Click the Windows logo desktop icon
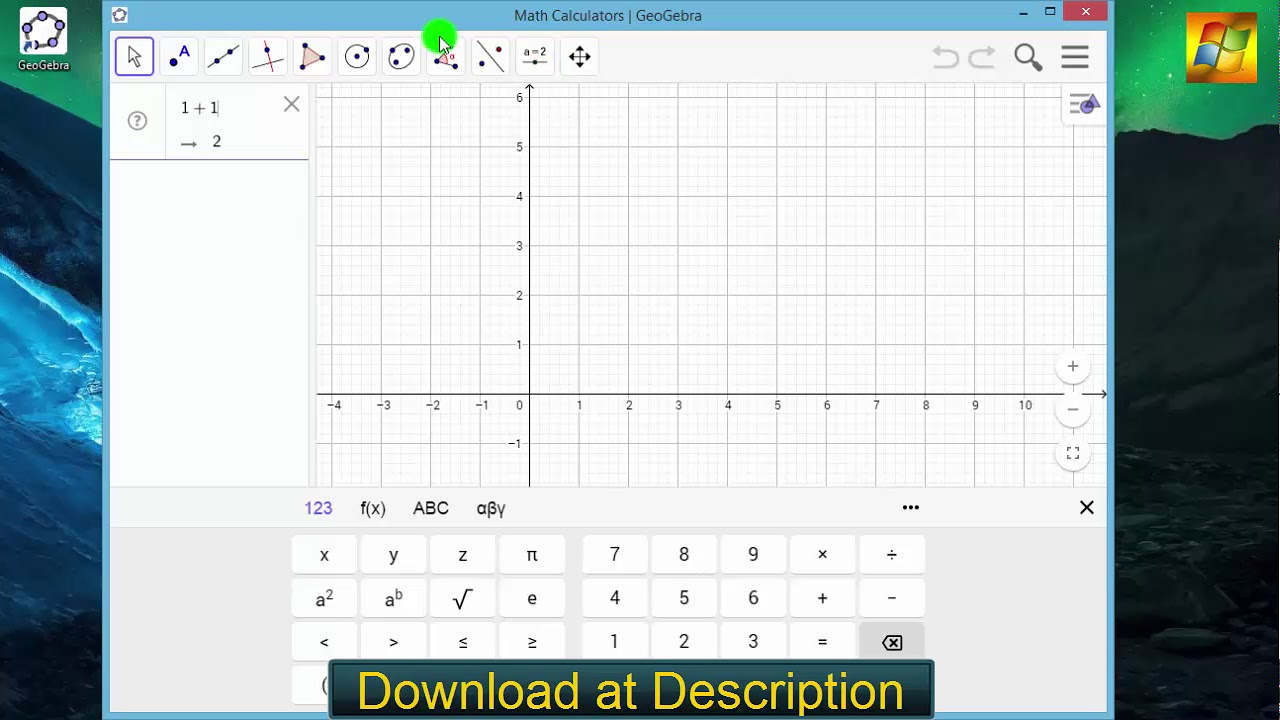The width and height of the screenshot is (1280, 720). click(x=1221, y=48)
